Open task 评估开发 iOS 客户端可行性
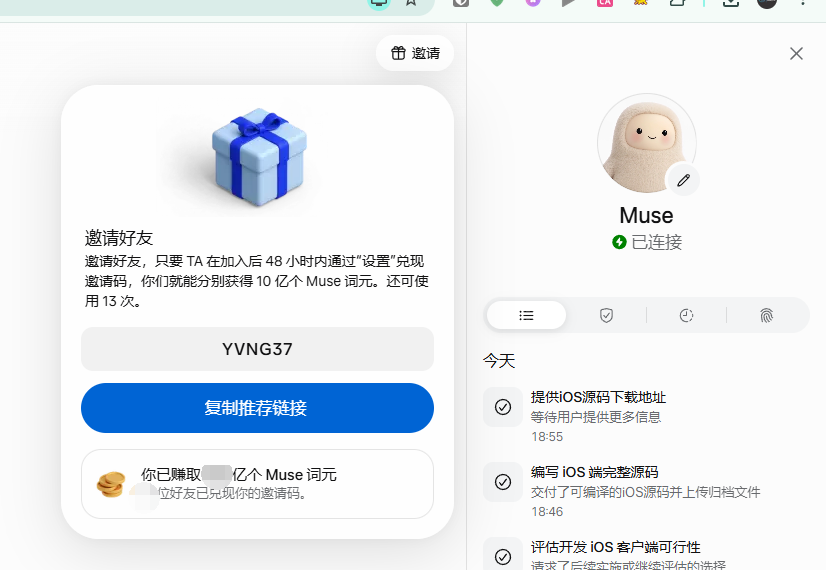The image size is (826, 570). (615, 547)
